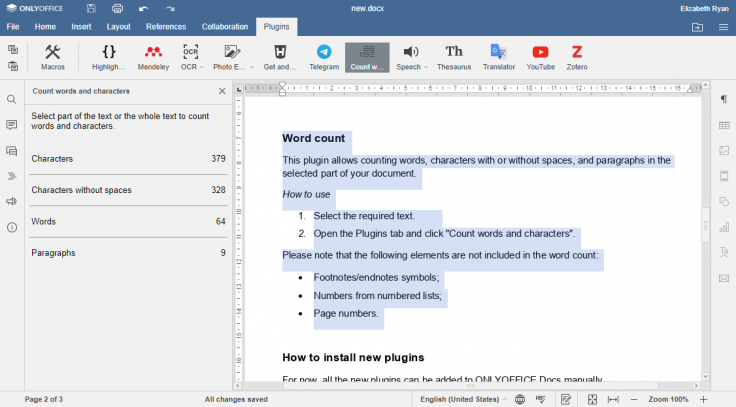The height and width of the screenshot is (407, 736).
Task: Show the Navigation headings panel
Action: coord(12,176)
